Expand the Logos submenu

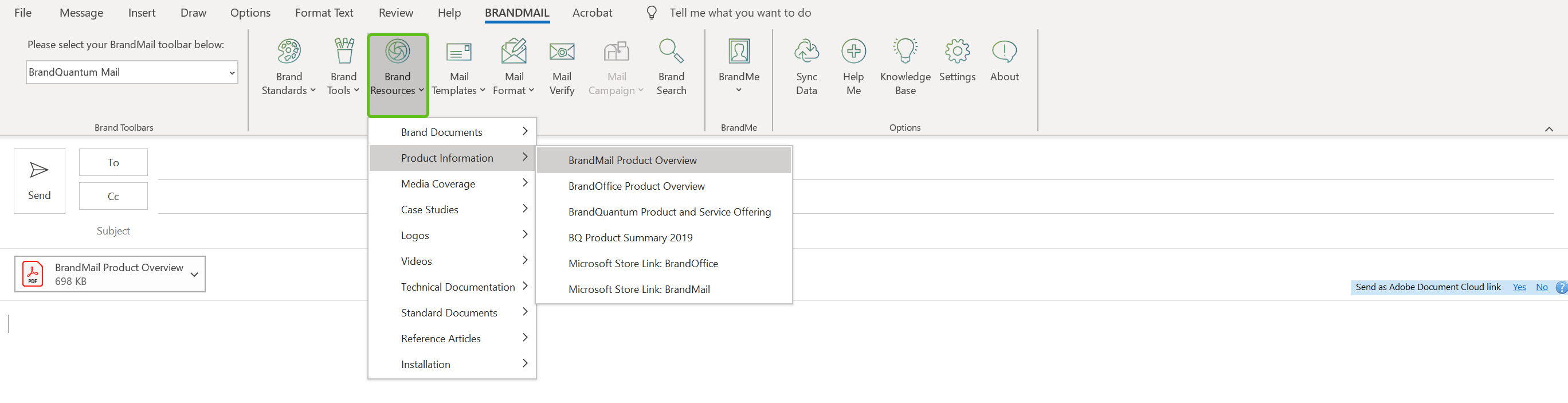pyautogui.click(x=452, y=236)
